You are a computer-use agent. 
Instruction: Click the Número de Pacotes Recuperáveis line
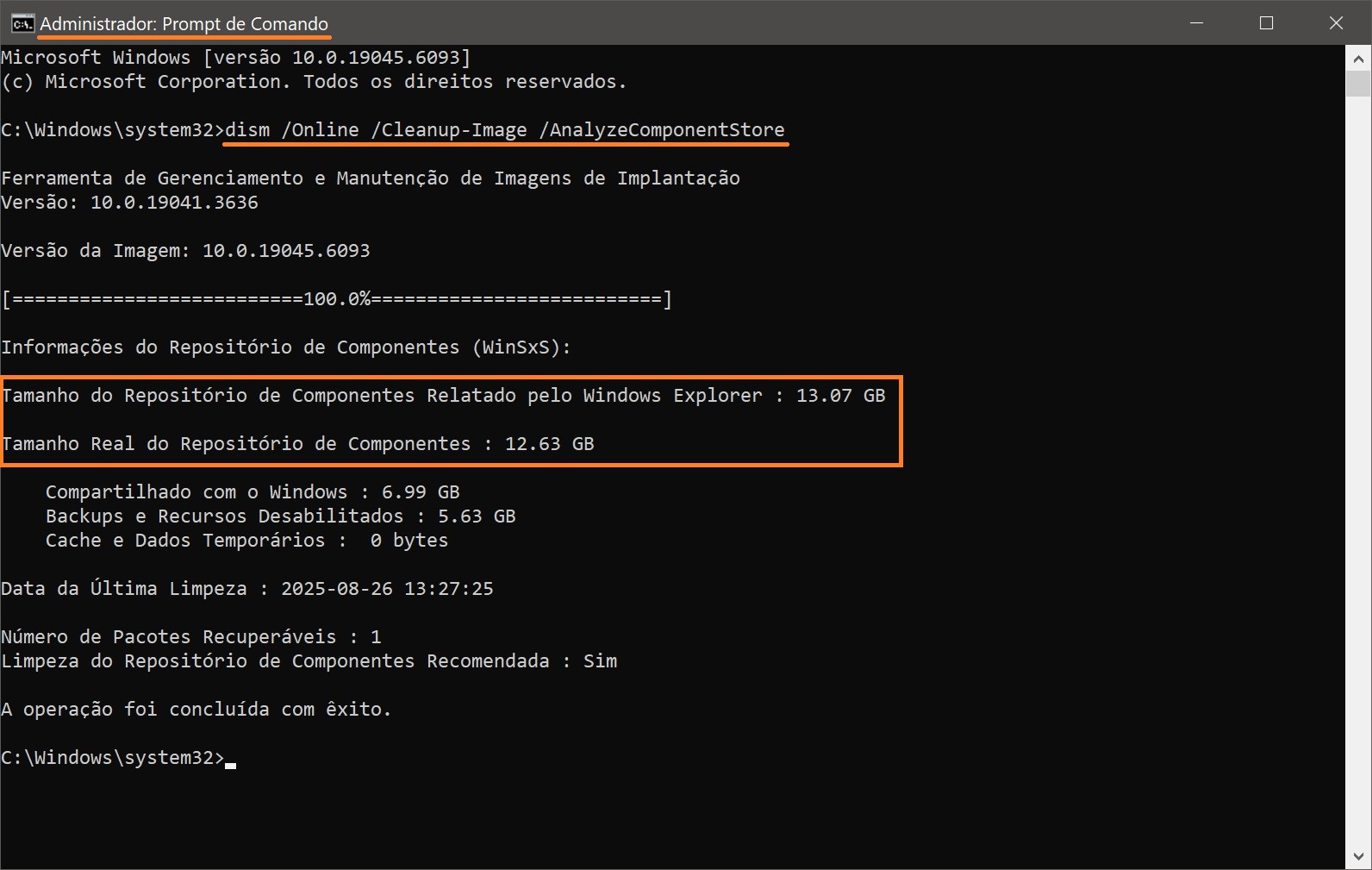(x=190, y=637)
